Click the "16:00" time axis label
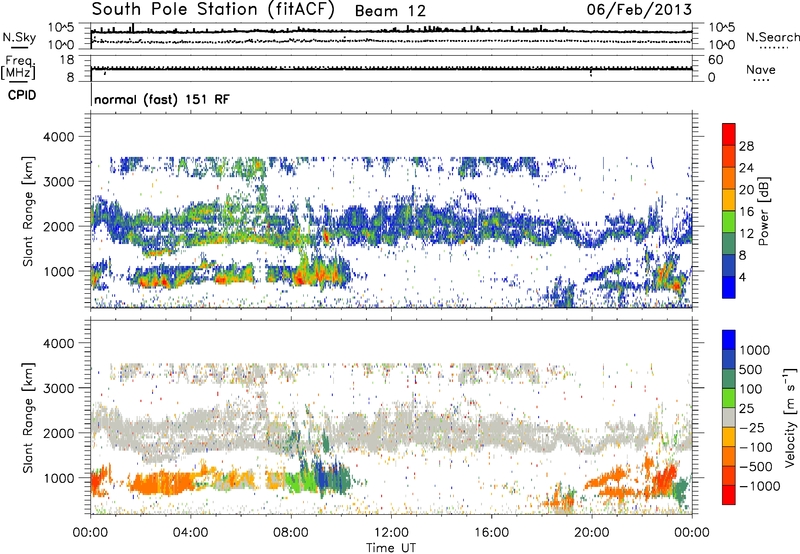The height and width of the screenshot is (554, 800). click(x=491, y=533)
